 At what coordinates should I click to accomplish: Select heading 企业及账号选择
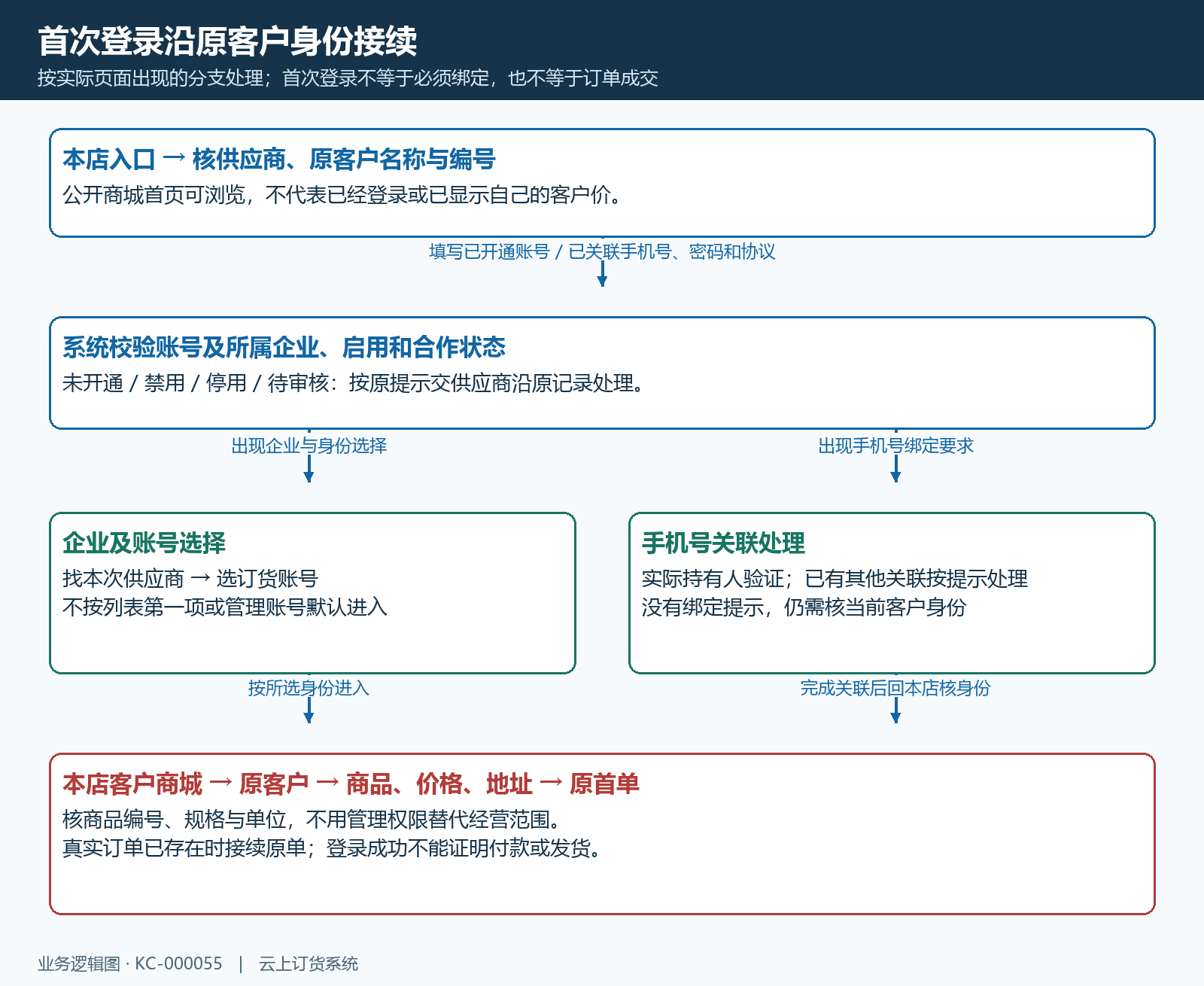coord(144,543)
